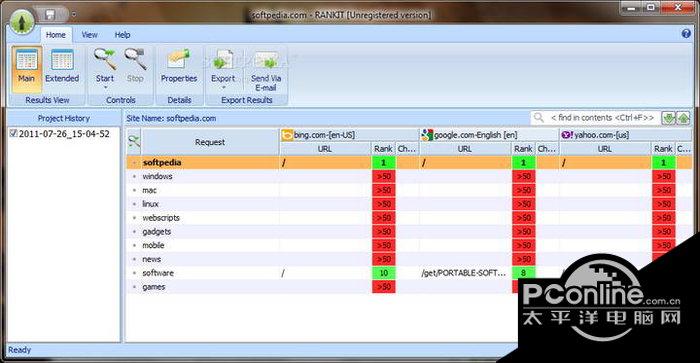Toggle the 2011-07-26_15-04-52 history checkbox
Viewport: 700px width, 363px height.
point(13,133)
